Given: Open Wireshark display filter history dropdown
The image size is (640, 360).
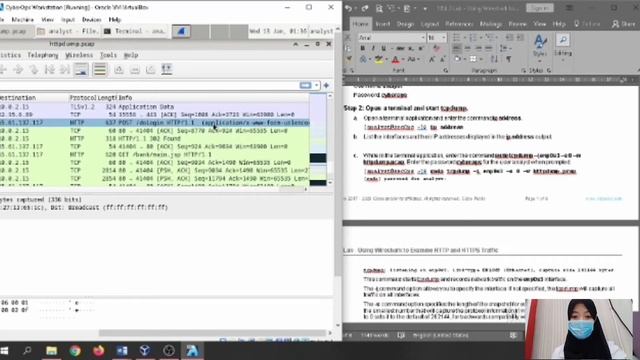Looking at the screenshot, I should pyautogui.click(x=317, y=85).
